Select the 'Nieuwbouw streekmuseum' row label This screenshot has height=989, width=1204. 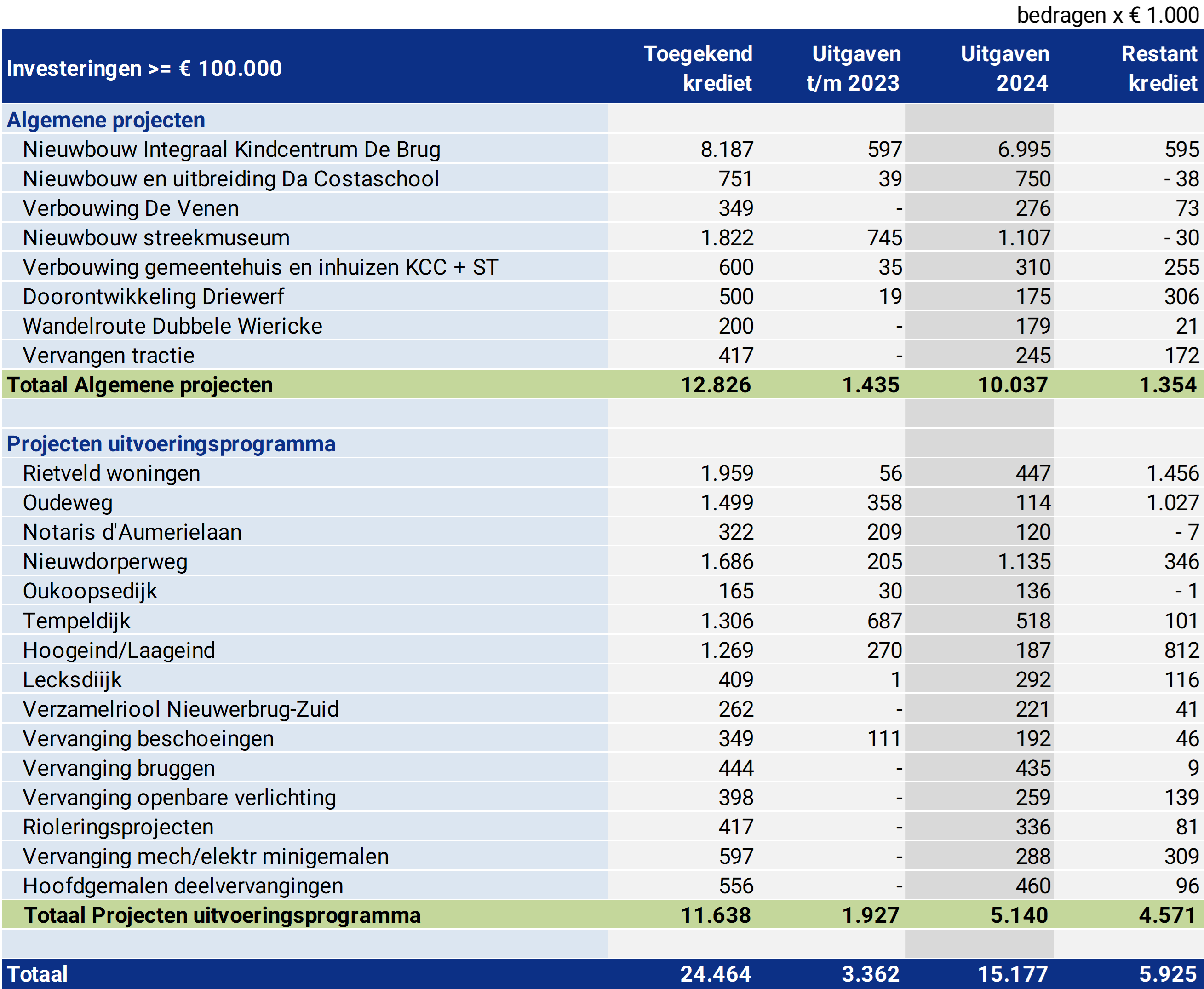point(156,237)
